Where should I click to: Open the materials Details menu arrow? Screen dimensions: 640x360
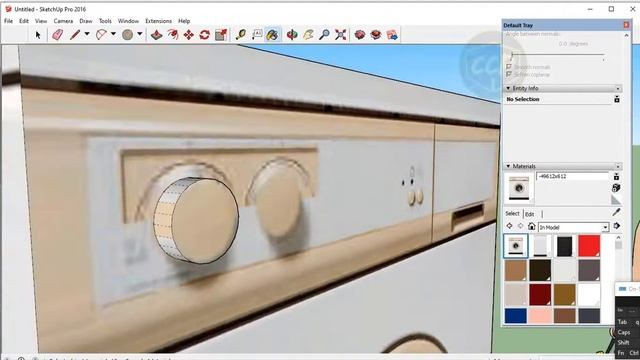click(617, 226)
